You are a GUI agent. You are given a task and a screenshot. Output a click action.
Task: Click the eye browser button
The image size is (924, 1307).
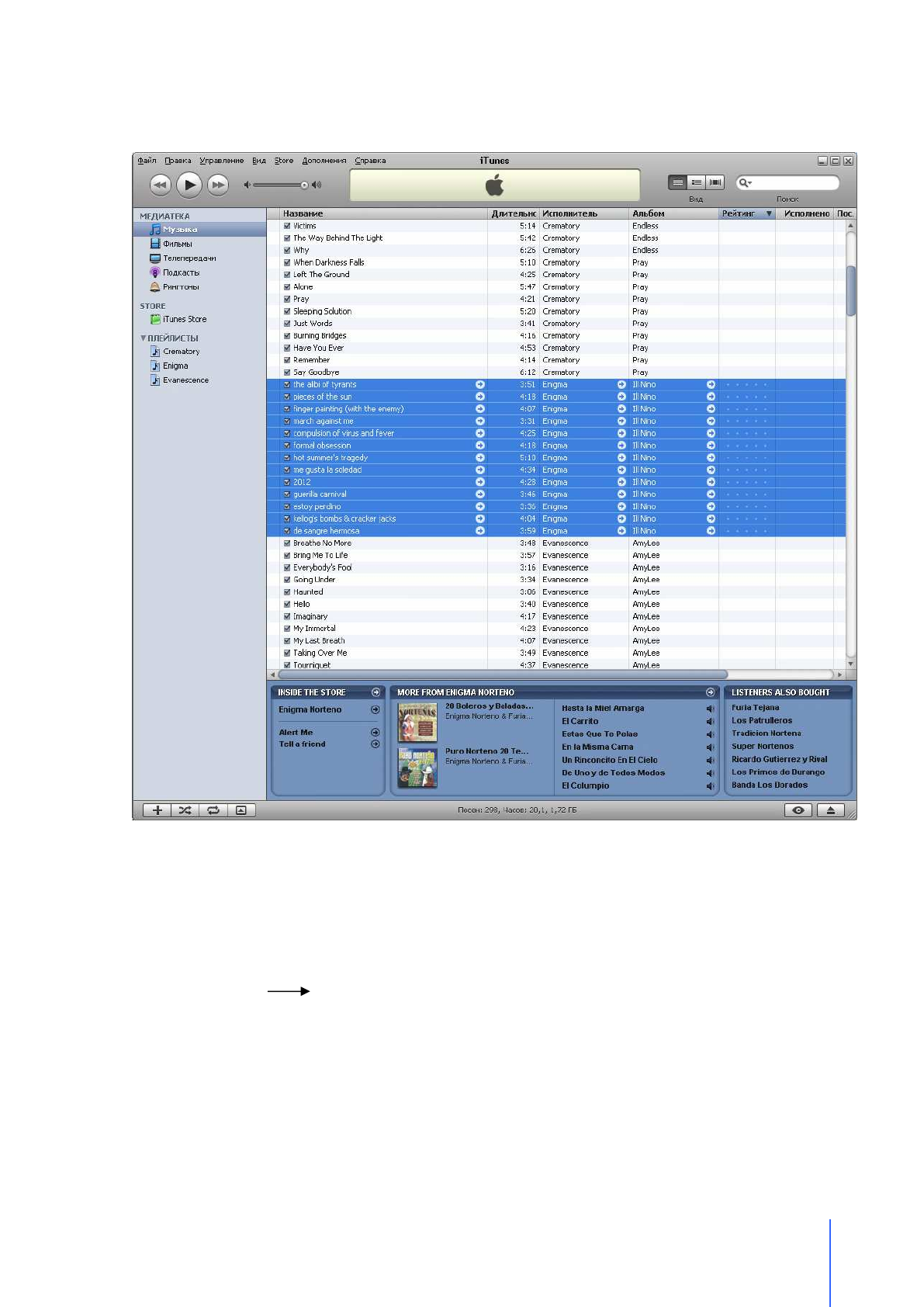798,810
